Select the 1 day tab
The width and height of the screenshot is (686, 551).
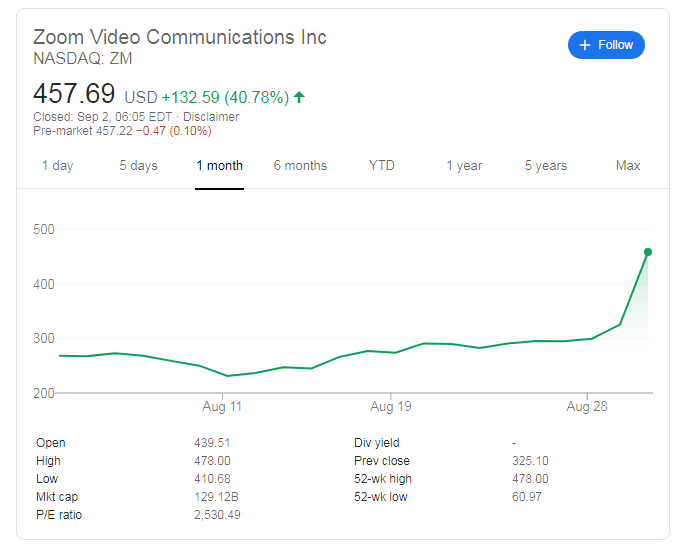(57, 166)
